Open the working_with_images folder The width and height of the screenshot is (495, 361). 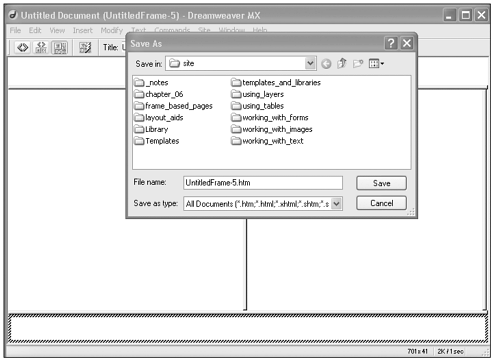point(272,129)
